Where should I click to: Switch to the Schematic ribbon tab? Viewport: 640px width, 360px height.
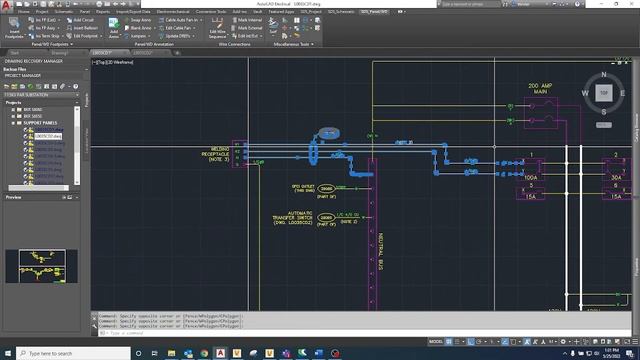tap(64, 12)
